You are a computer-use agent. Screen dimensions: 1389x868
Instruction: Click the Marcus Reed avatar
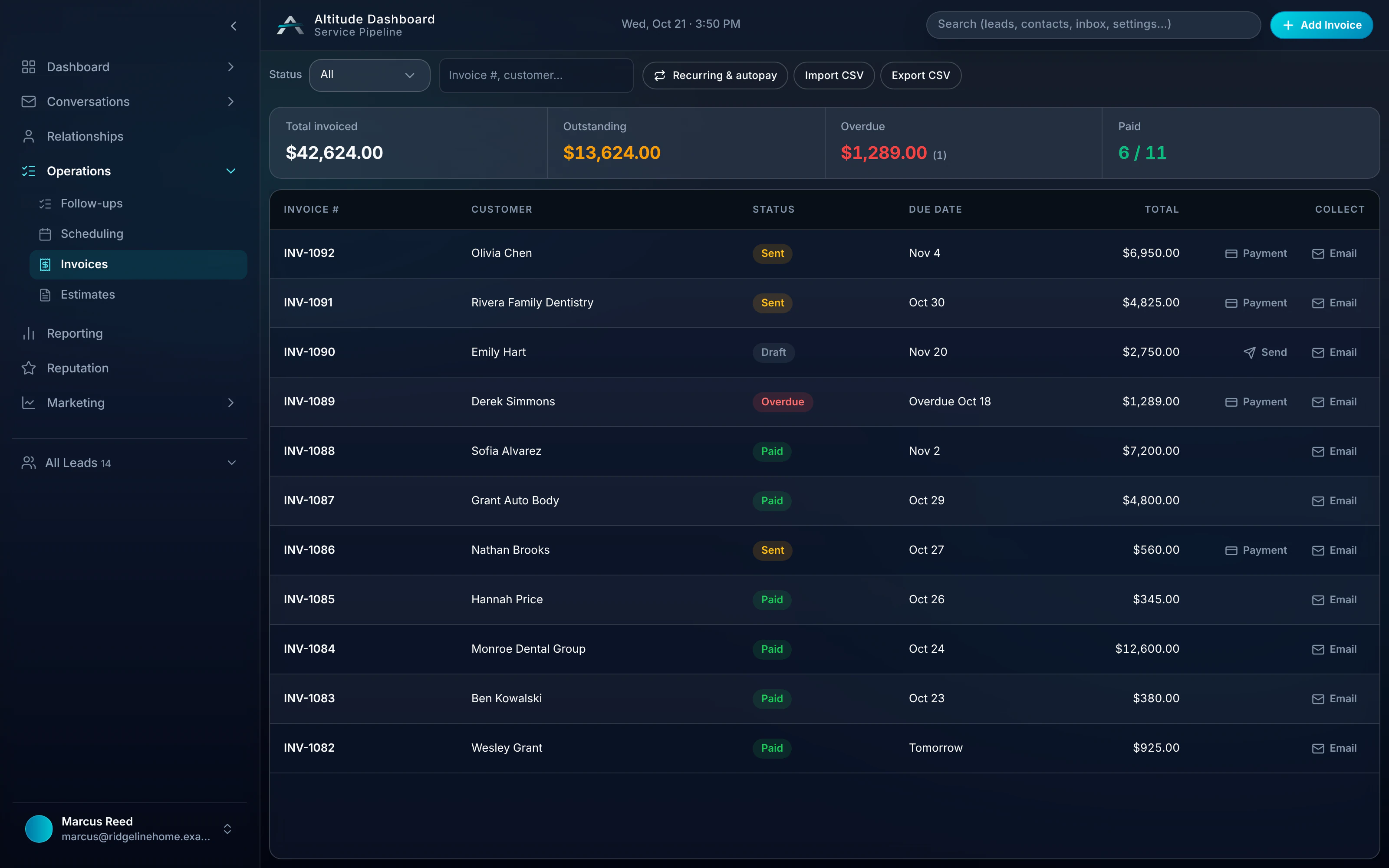click(39, 829)
